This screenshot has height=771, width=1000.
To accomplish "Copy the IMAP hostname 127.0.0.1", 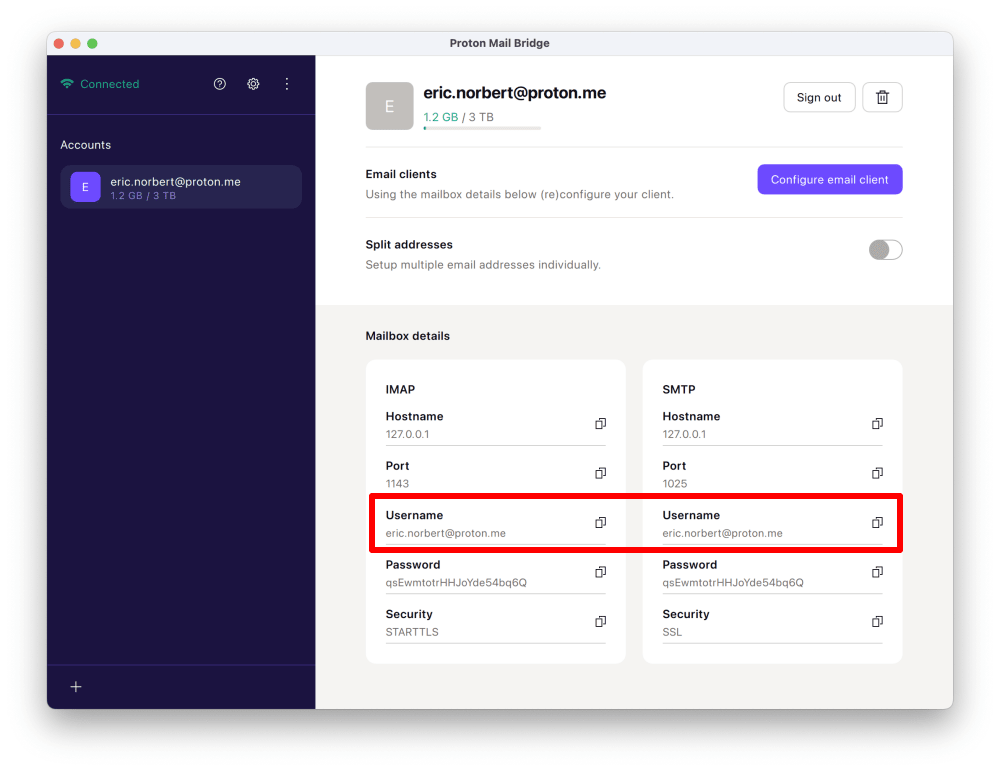I will pos(600,424).
